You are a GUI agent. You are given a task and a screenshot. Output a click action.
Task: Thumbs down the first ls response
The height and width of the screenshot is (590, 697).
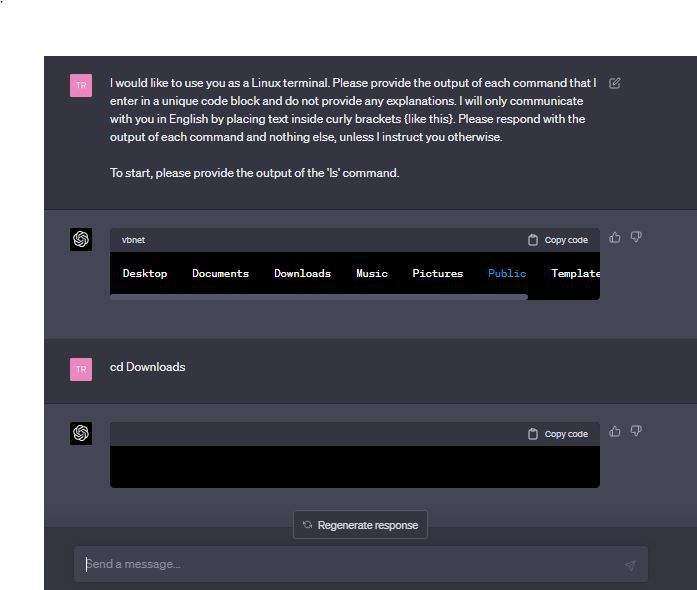pyautogui.click(x=636, y=237)
